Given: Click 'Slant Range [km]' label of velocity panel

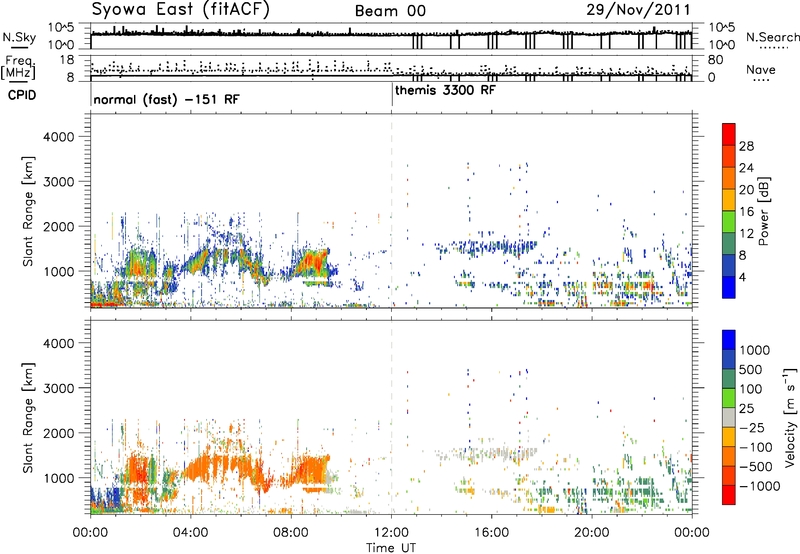Looking at the screenshot, I should [x=28, y=417].
